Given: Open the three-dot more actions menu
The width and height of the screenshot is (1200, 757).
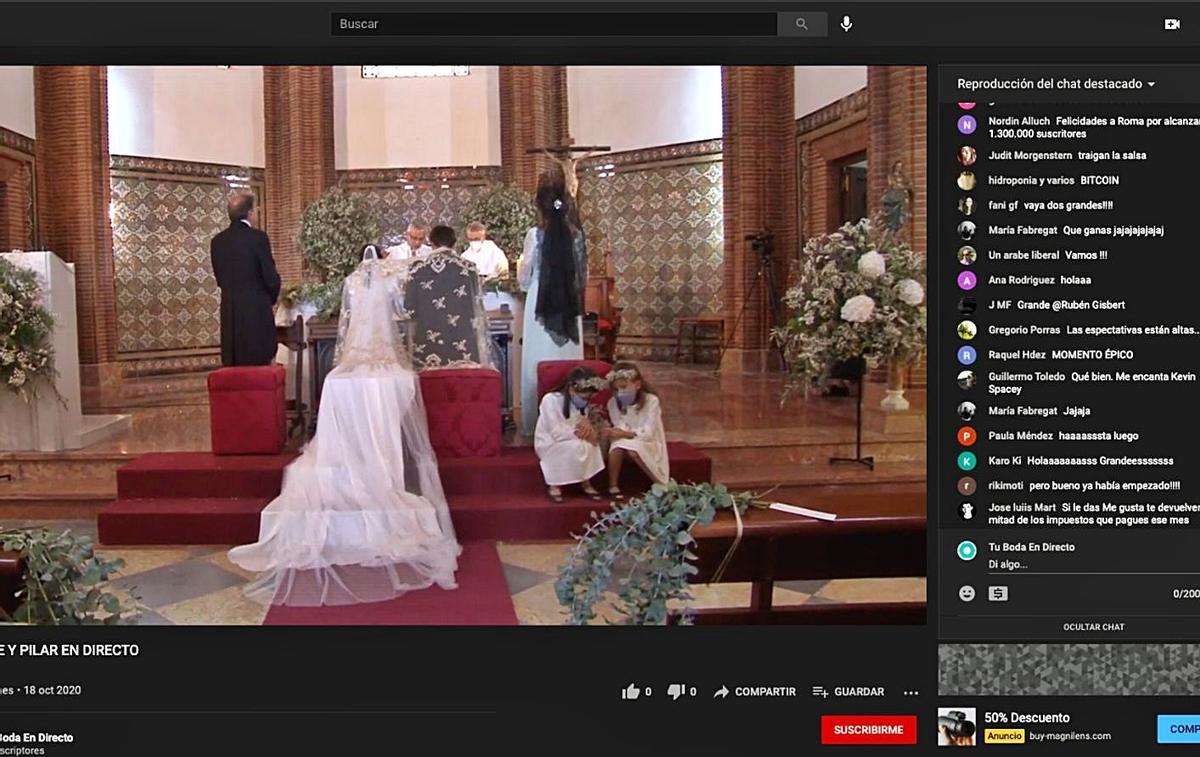Looking at the screenshot, I should click(910, 692).
